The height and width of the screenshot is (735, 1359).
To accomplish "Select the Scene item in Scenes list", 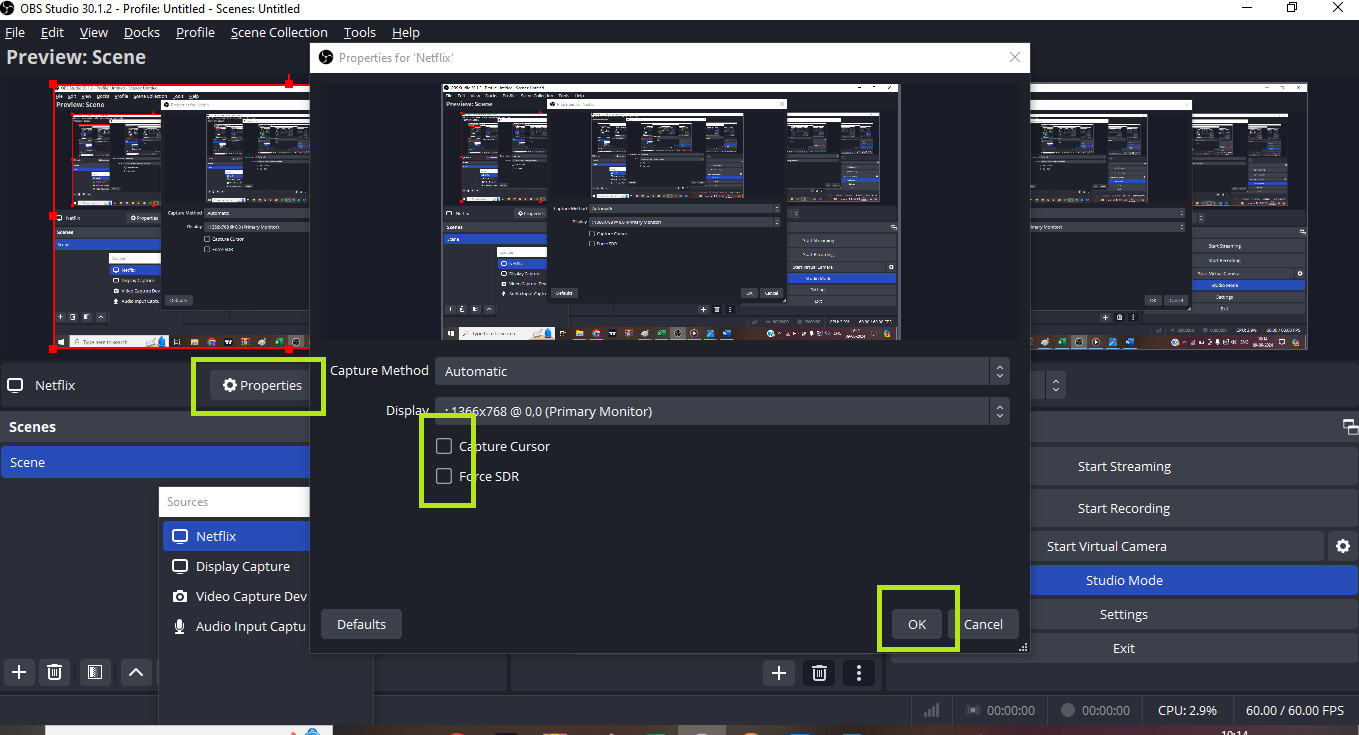I will [155, 462].
